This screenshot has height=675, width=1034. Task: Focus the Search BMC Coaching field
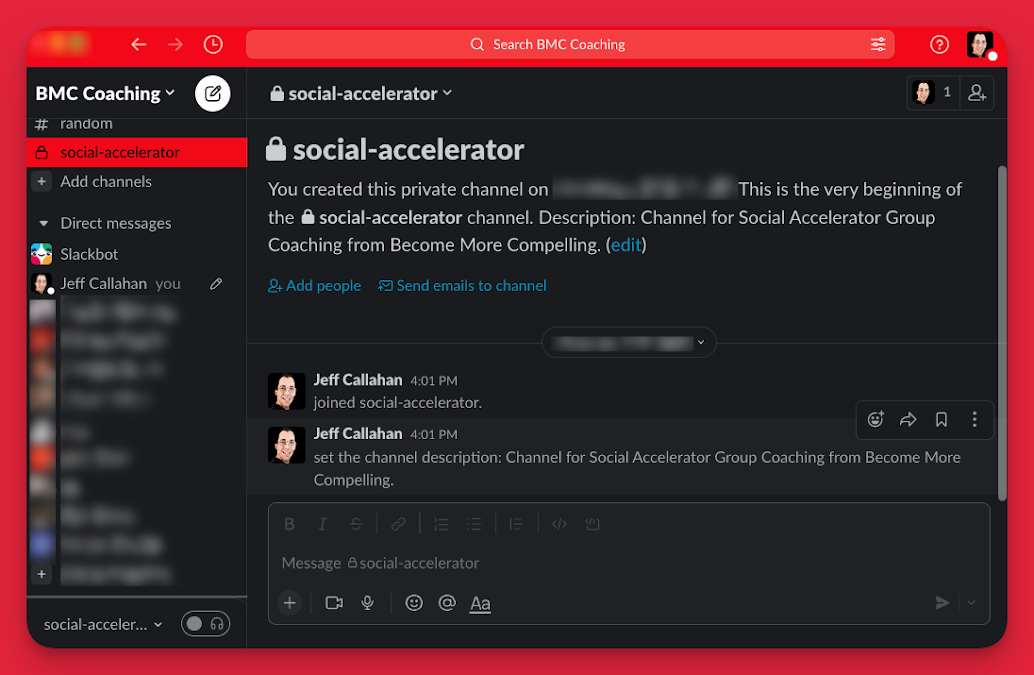[x=570, y=44]
